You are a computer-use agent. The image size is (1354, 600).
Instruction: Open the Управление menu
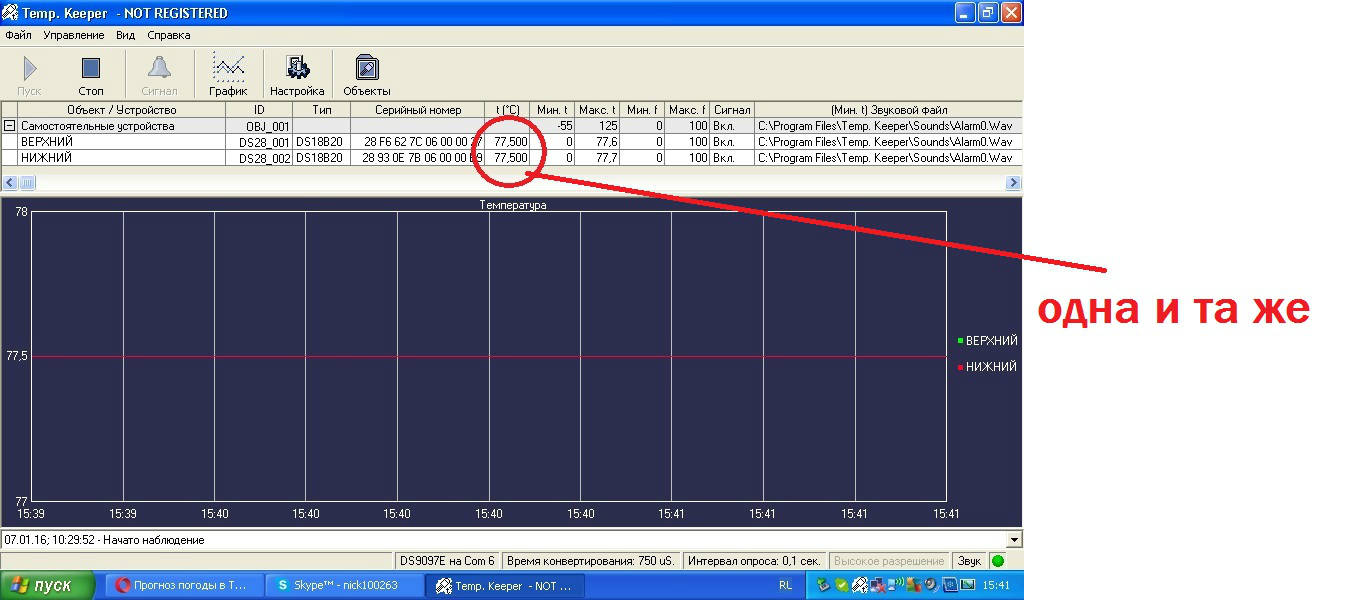pos(74,35)
